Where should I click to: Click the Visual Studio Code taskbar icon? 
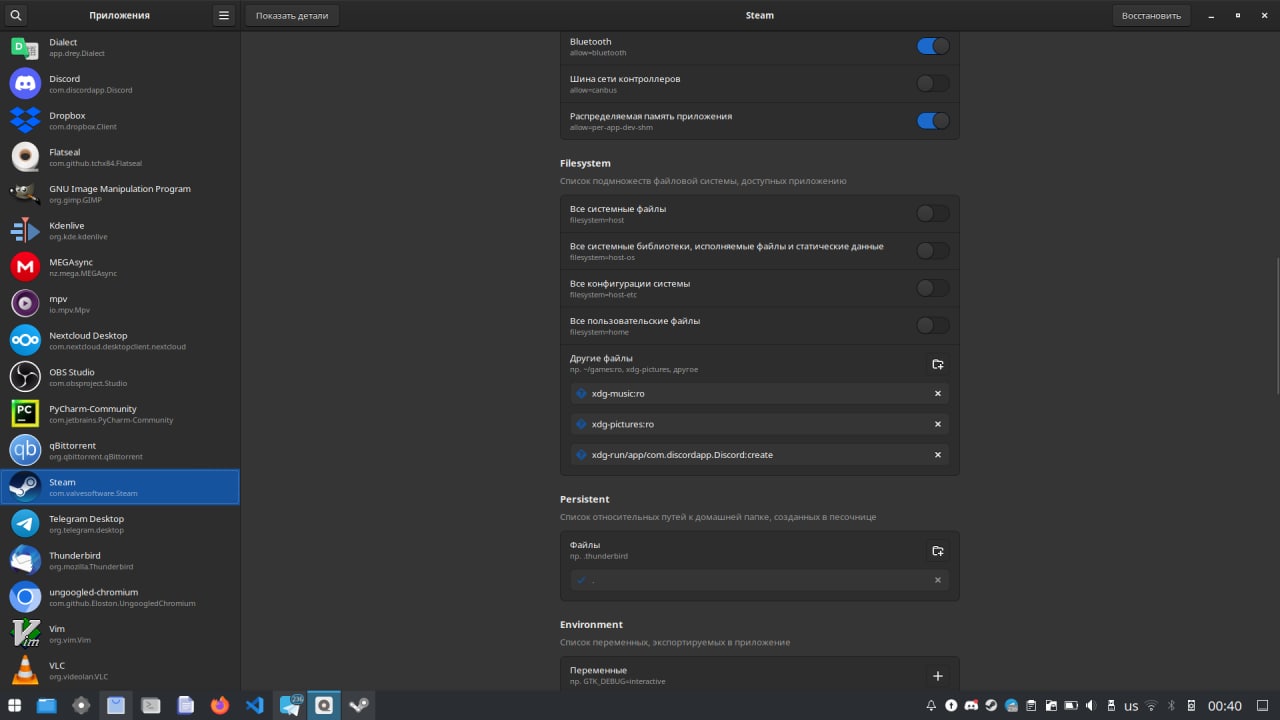(254, 705)
